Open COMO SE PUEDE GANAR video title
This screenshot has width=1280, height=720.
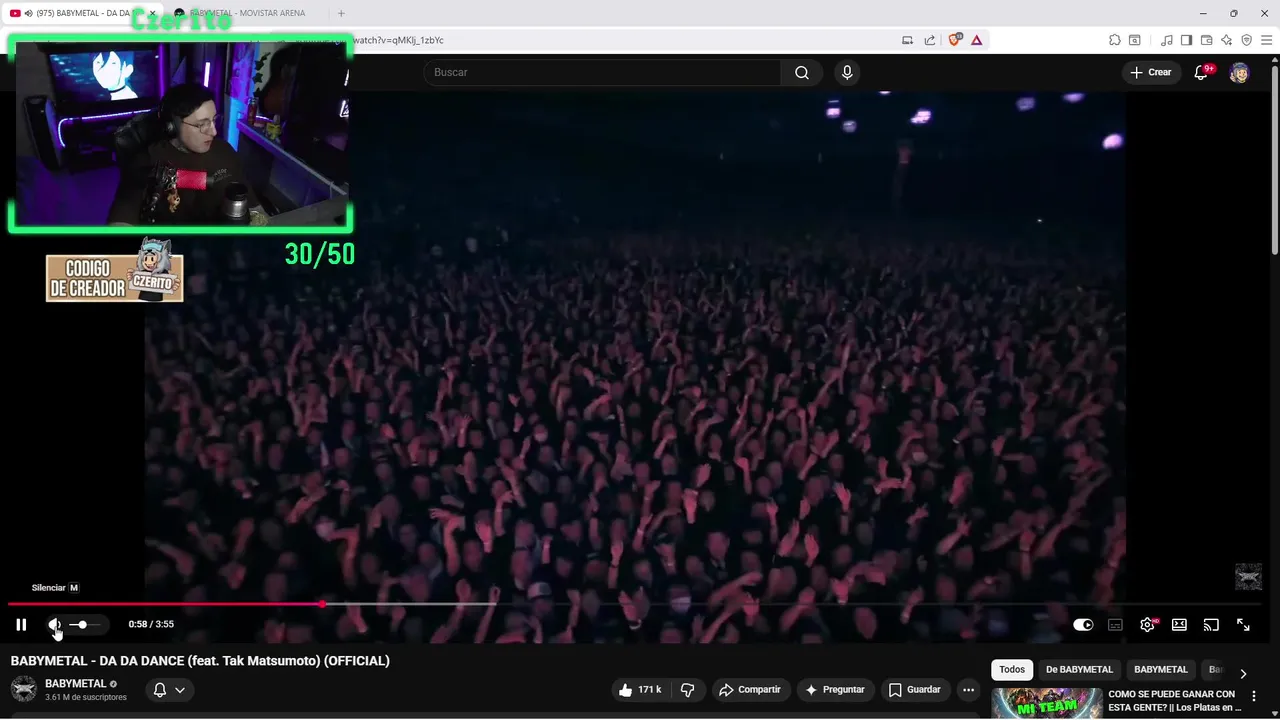tap(1172, 700)
